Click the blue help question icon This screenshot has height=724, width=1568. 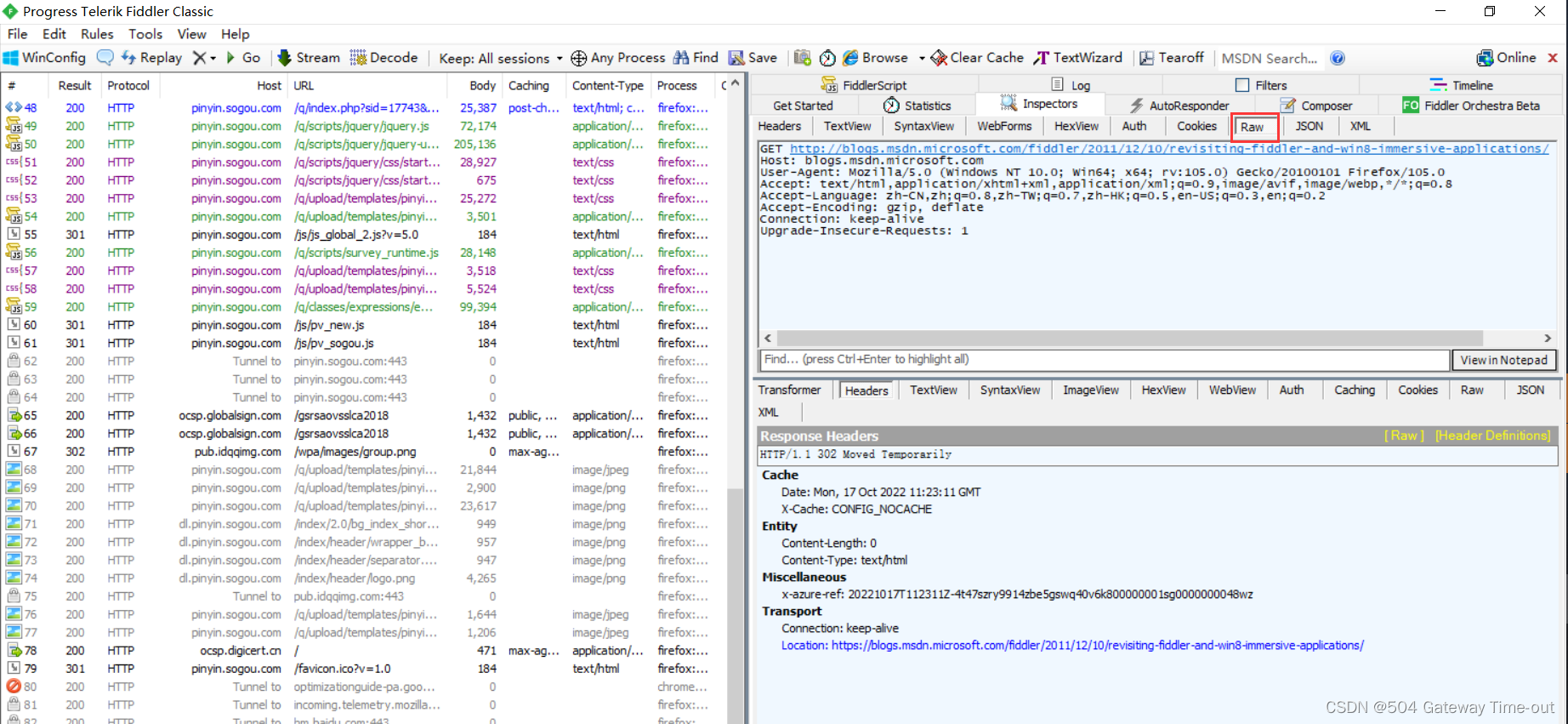(1338, 58)
